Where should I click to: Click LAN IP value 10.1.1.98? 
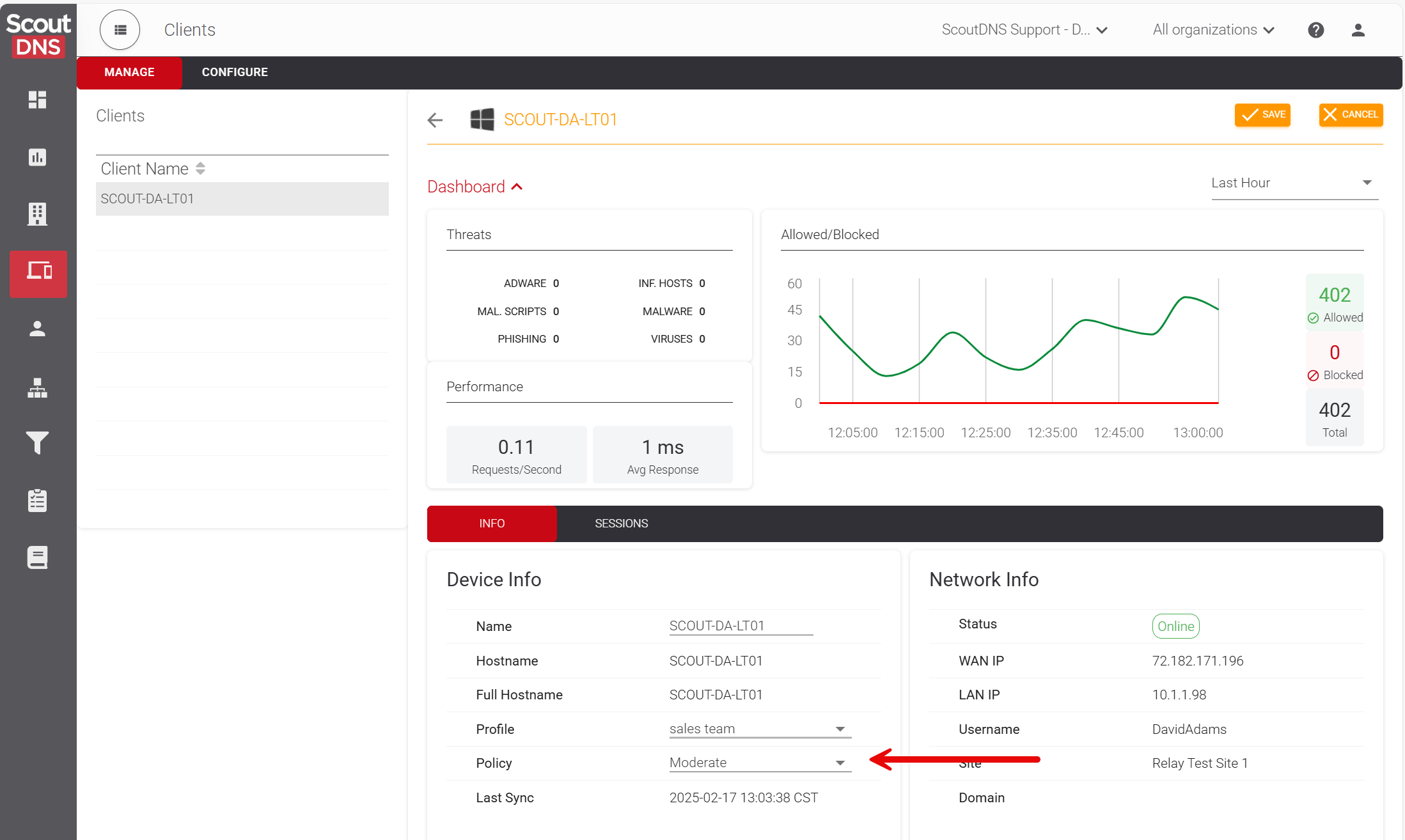(1179, 695)
